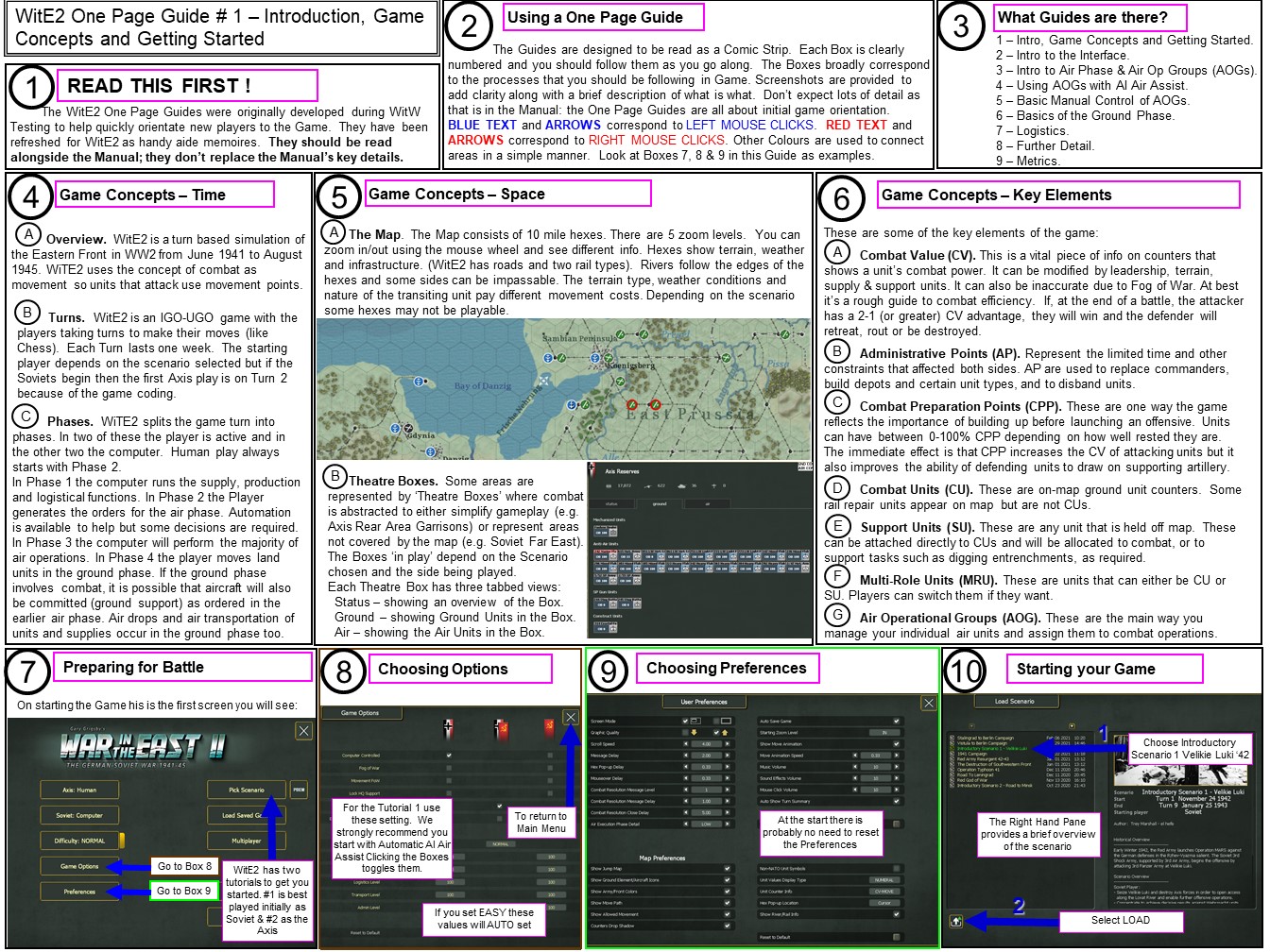The image size is (1270, 952).
Task: Click the Load arrow icon in Load Scenario
Action: click(956, 921)
